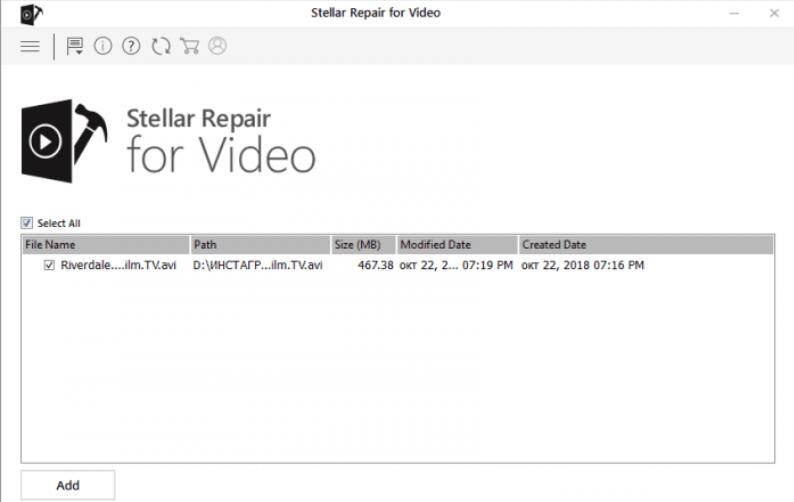The image size is (794, 502).
Task: Toggle the Select All checkbox
Action: pos(27,223)
